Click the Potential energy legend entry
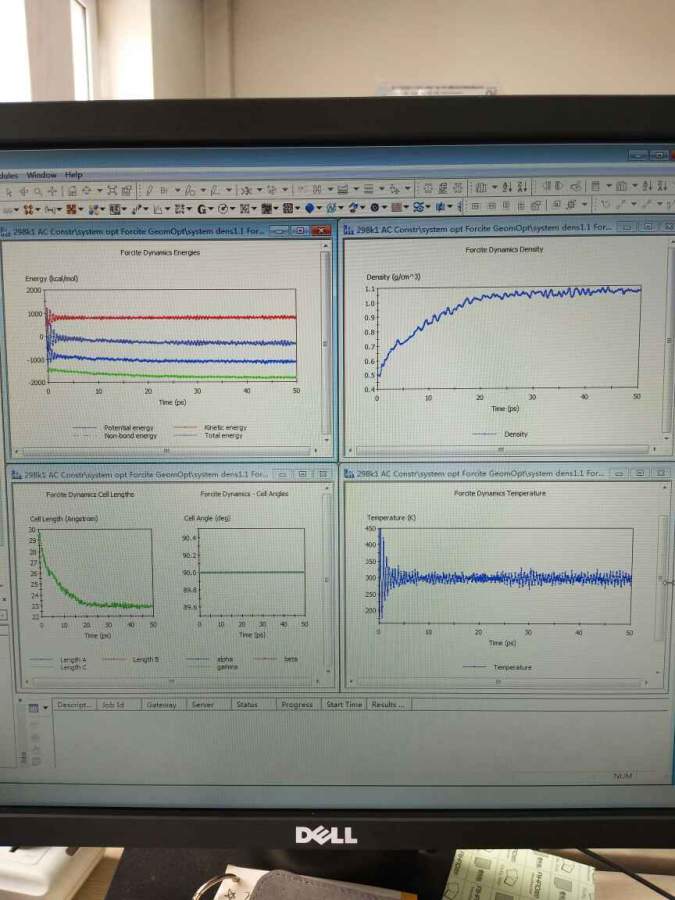This screenshot has width=675, height=900. tap(114, 428)
